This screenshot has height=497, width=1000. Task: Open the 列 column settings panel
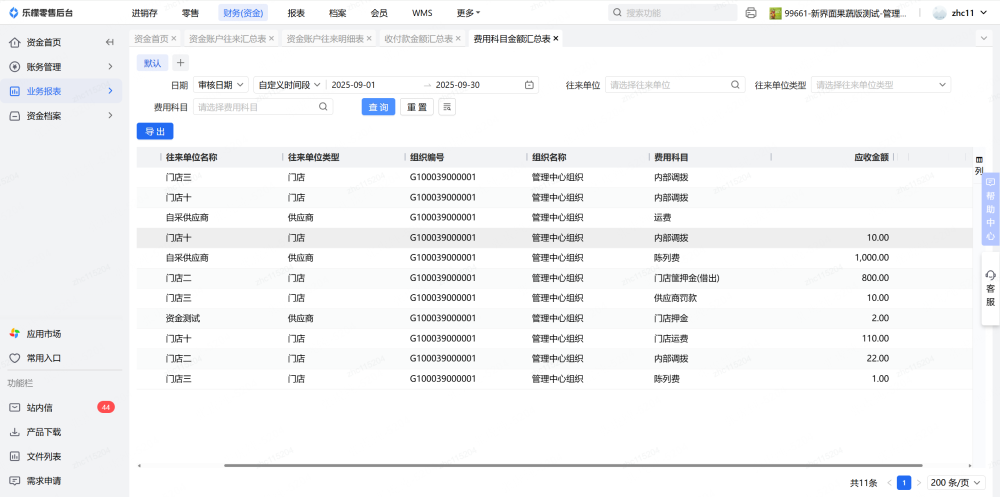point(979,166)
